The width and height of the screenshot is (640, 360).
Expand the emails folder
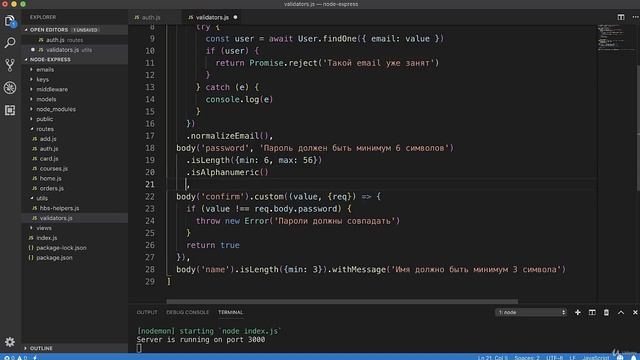tap(45, 69)
